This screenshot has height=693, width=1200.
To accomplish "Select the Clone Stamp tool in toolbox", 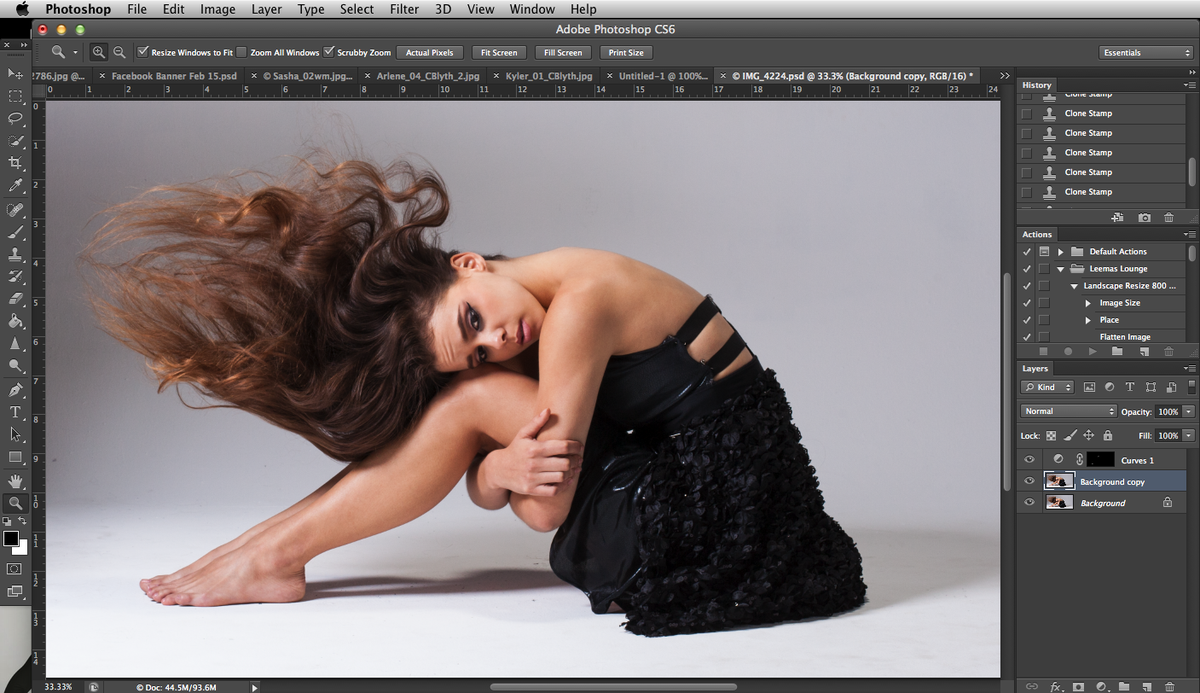I will pyautogui.click(x=15, y=254).
